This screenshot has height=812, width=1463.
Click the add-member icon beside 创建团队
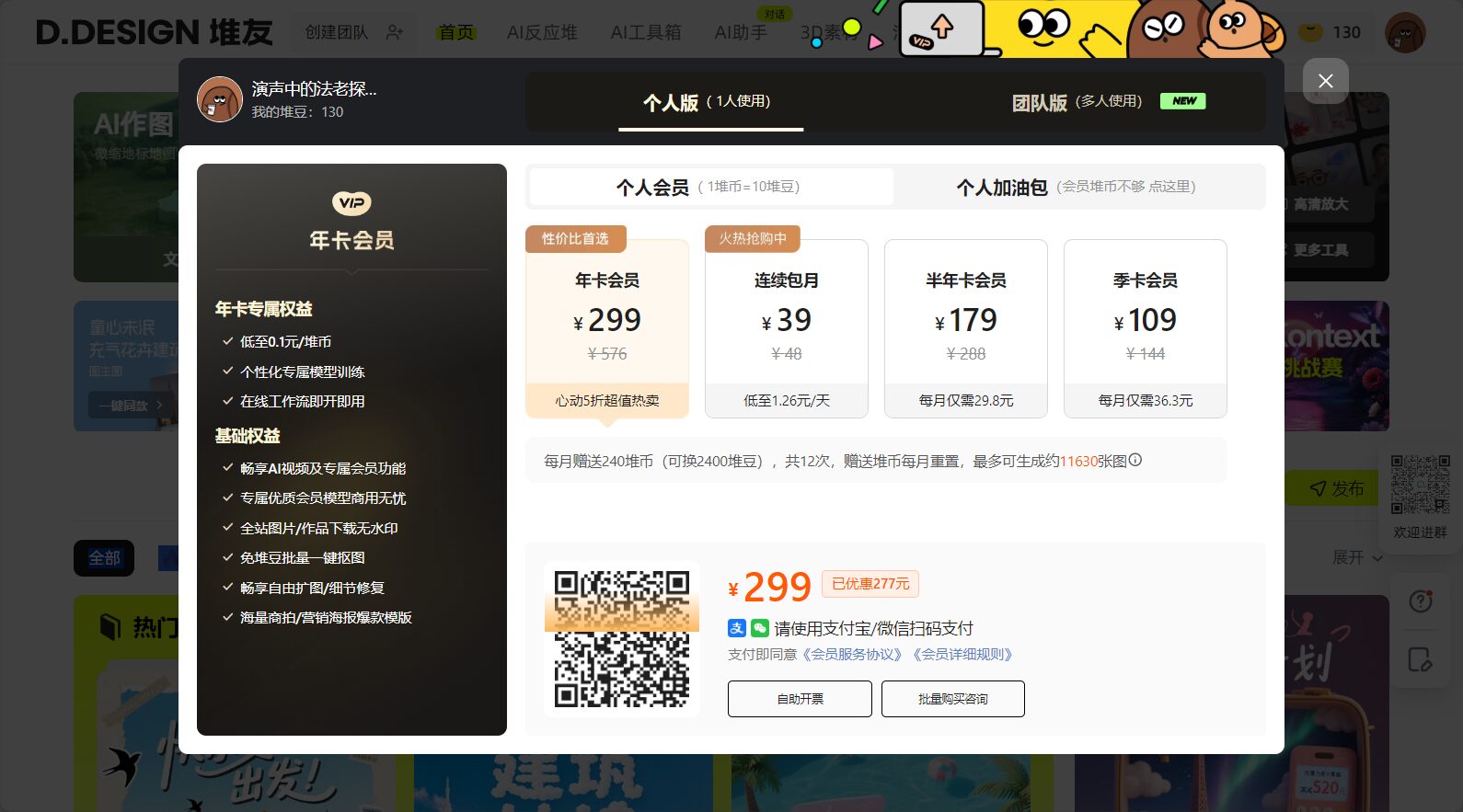pos(395,32)
